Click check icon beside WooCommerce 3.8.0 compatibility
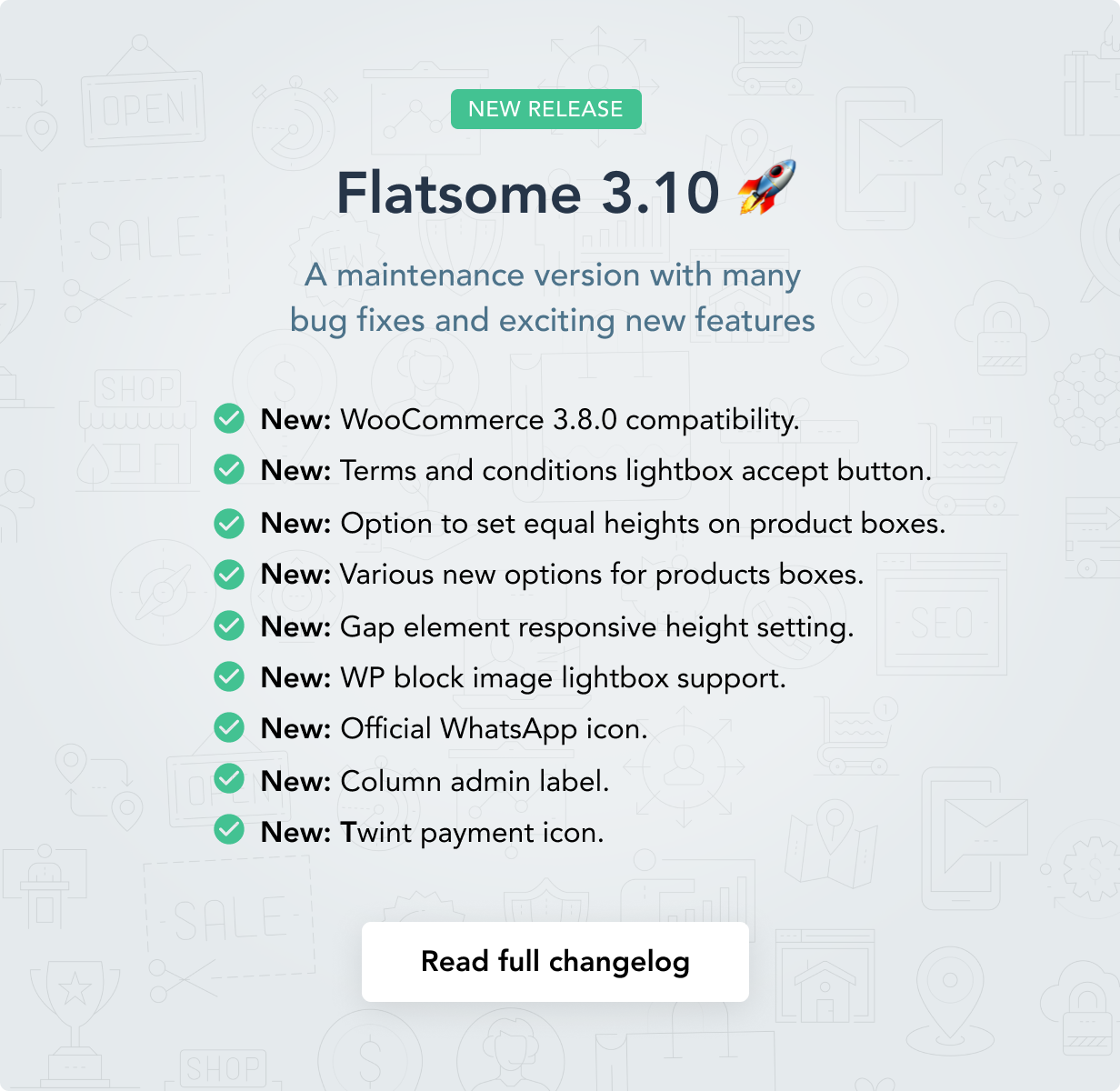Viewport: 1120px width, 1091px height. pos(229,419)
